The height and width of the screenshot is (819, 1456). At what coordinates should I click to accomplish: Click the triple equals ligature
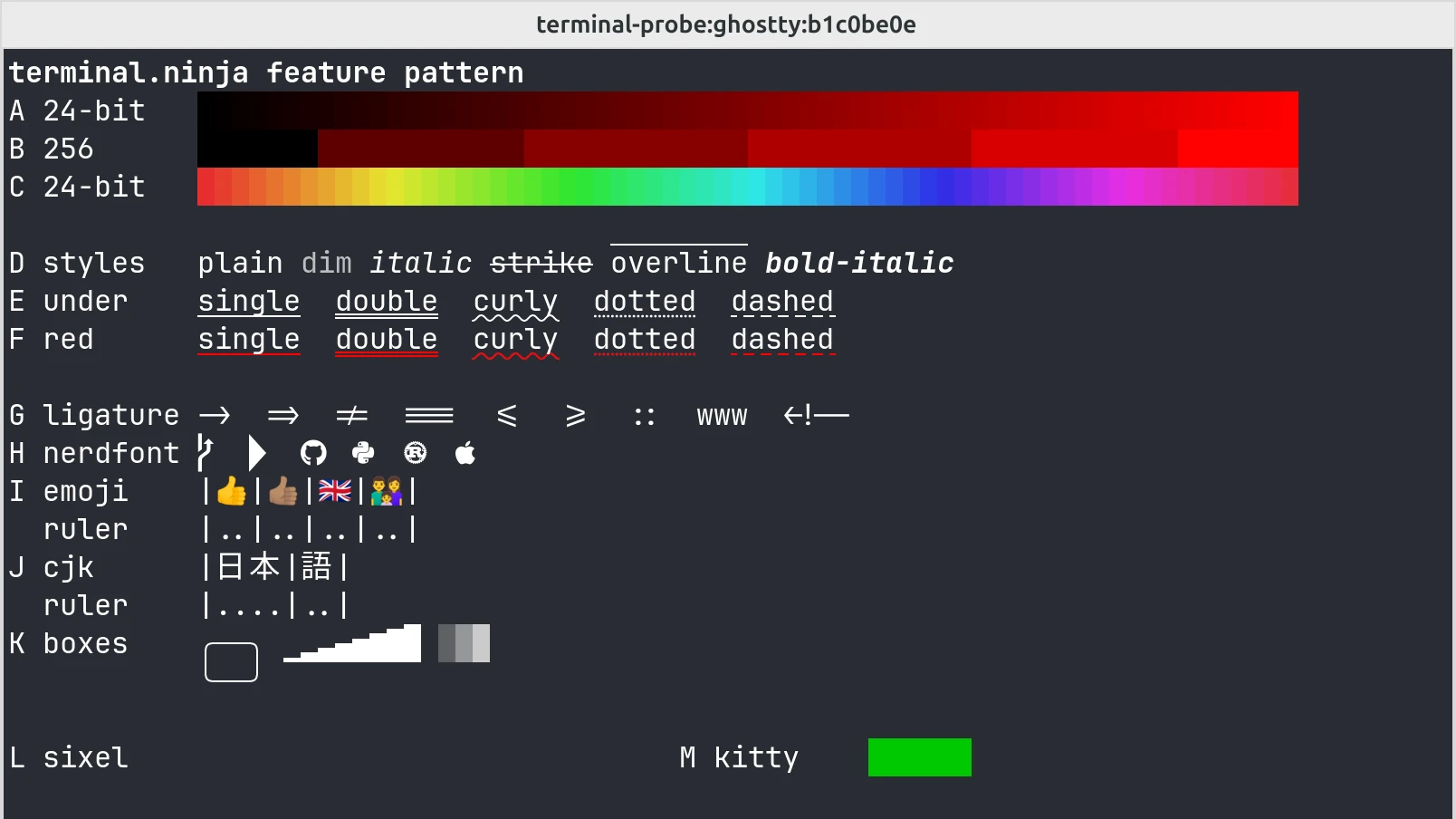tap(430, 415)
